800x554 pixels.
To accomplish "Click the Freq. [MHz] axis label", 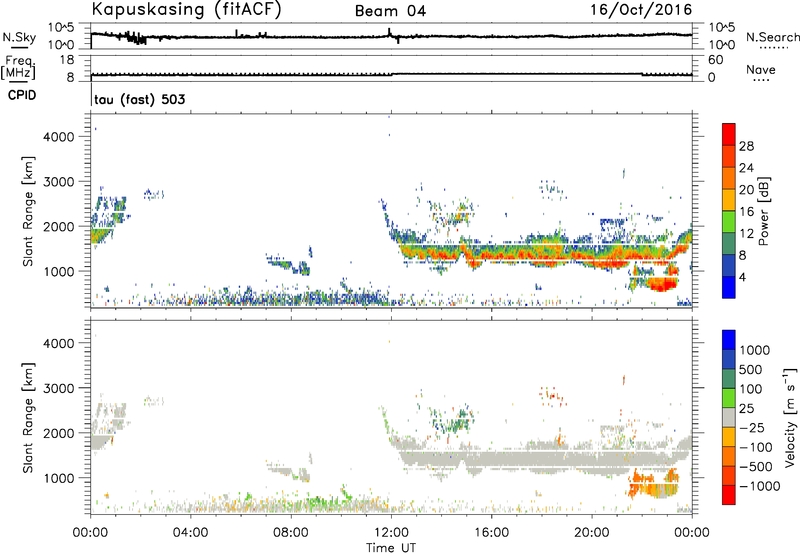I will [19, 67].
